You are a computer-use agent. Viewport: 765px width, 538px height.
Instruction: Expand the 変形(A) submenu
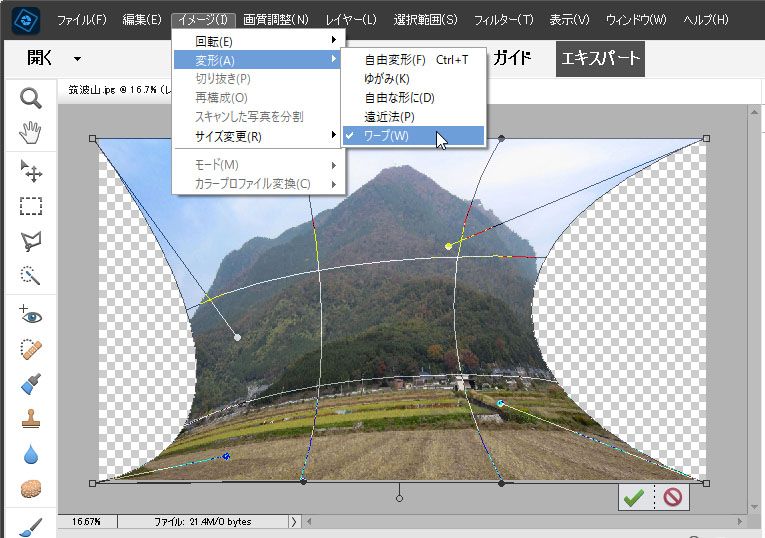[x=257, y=60]
